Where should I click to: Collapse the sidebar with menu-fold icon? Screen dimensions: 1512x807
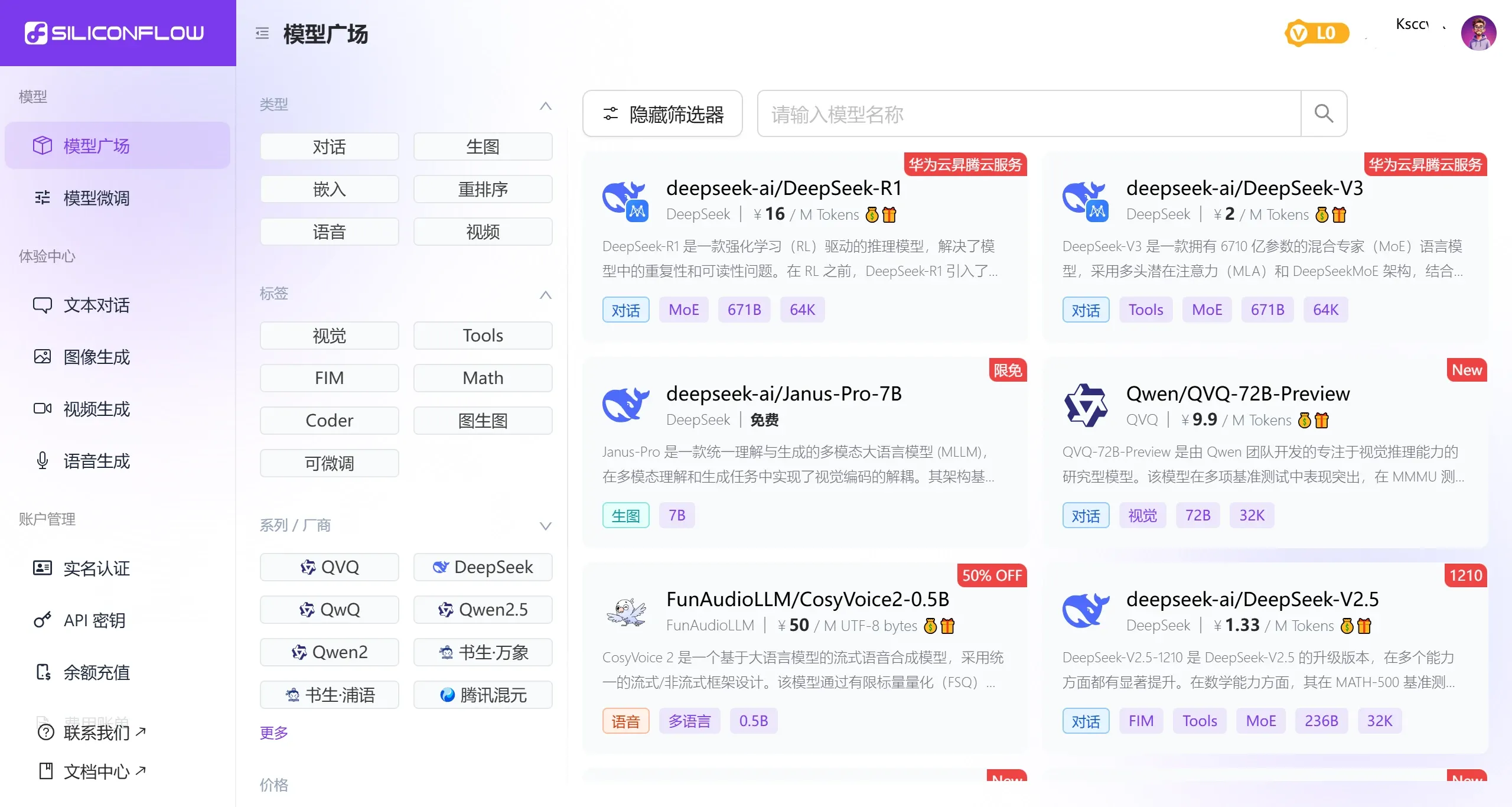pos(262,34)
